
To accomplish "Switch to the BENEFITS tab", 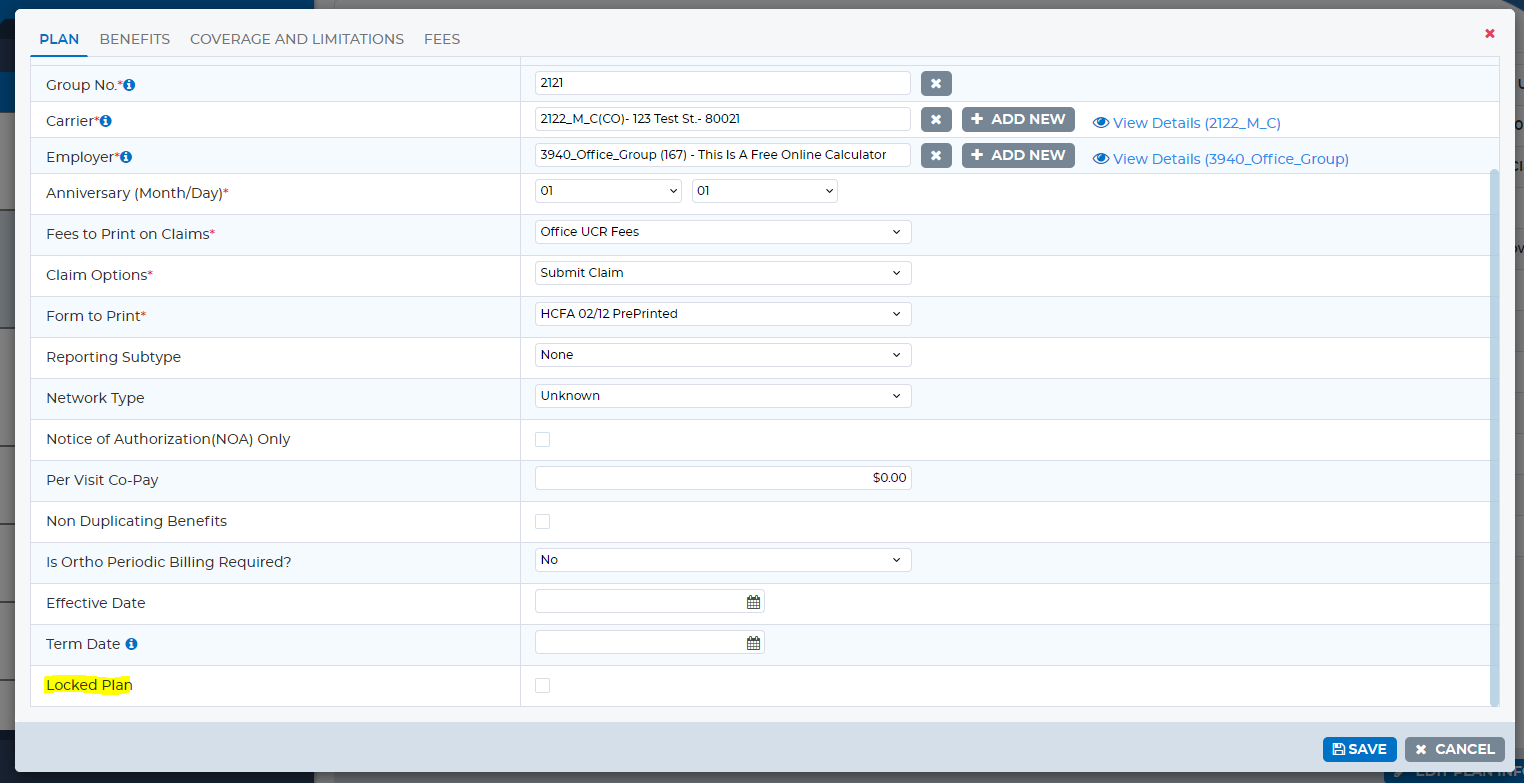I will point(135,39).
